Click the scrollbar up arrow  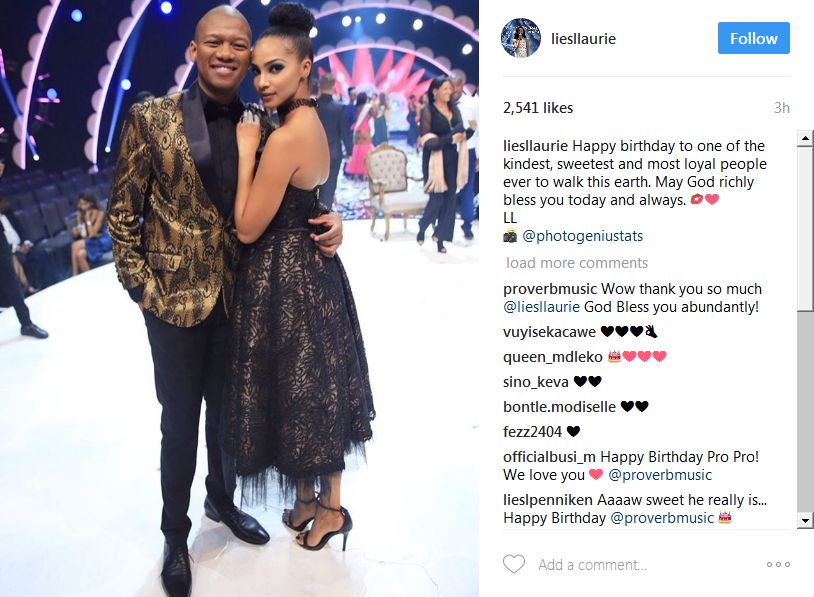tap(805, 138)
